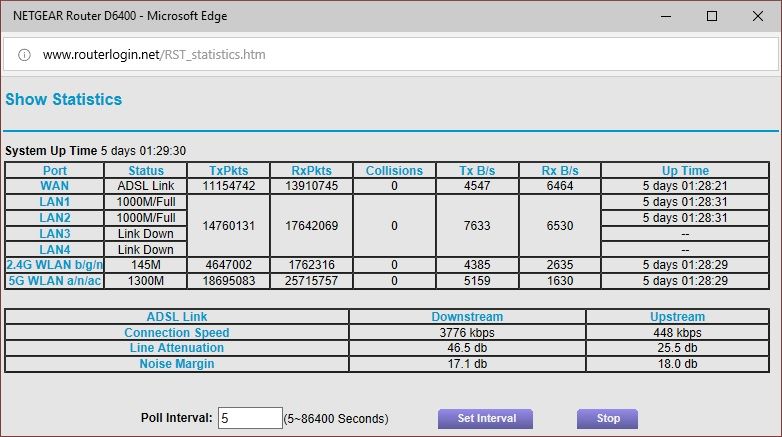Screen dimensions: 782x437
Task: Select the 2.4G WLAN b/g/n label
Action: [55, 266]
